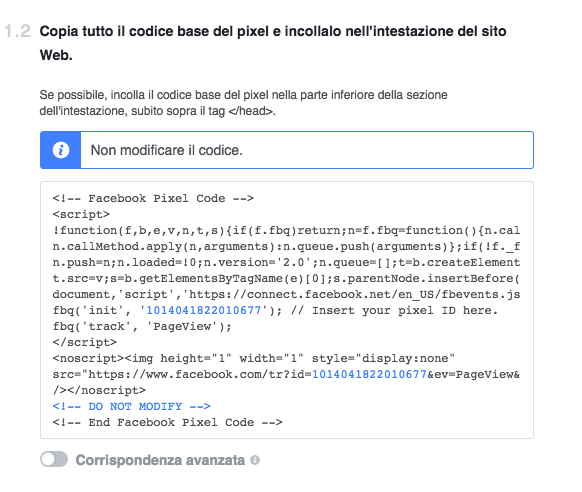Click the pixel ID in the noscript URL

pos(369,374)
